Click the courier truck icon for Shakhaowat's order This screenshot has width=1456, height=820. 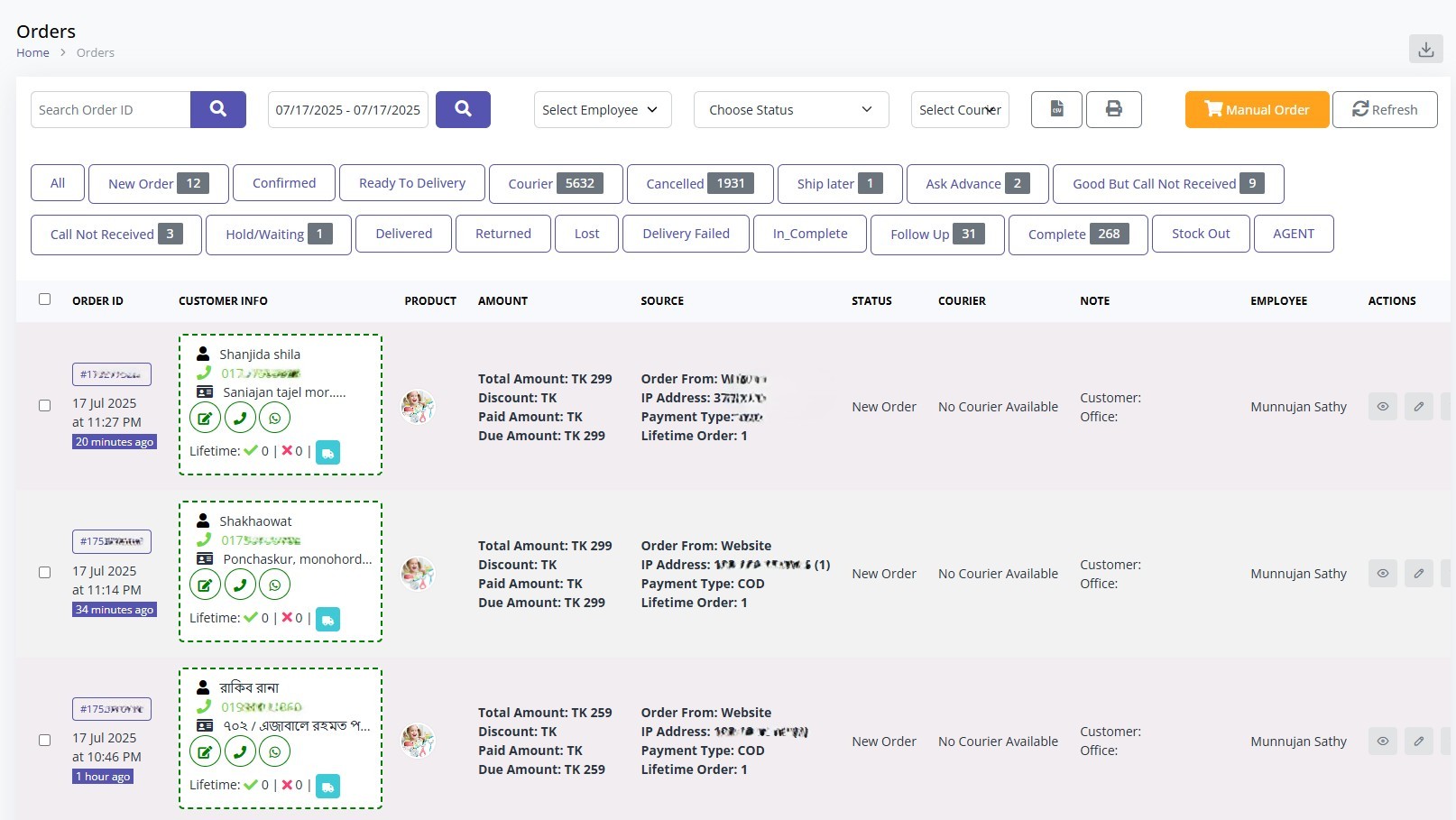(x=328, y=619)
